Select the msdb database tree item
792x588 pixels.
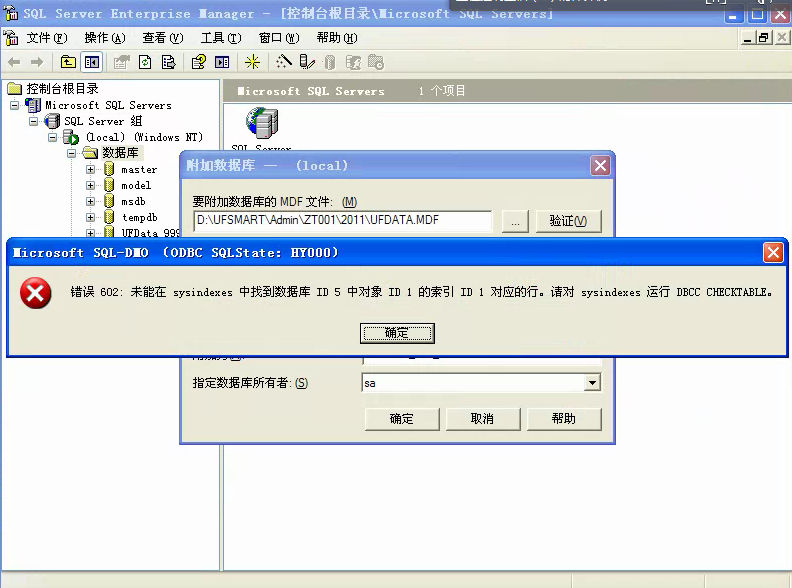coord(133,202)
